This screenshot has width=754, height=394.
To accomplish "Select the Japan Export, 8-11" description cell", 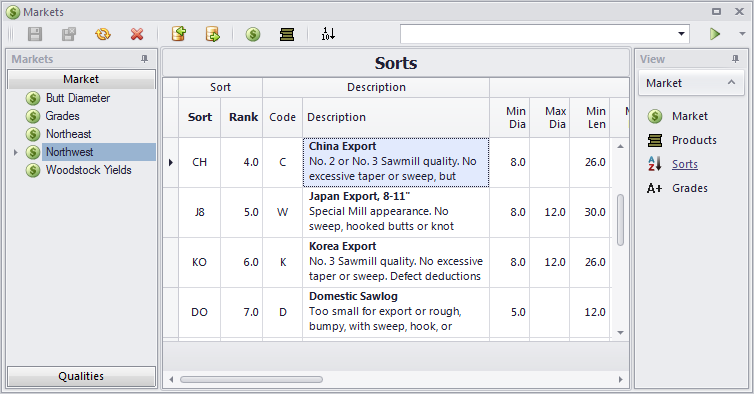I will click(396, 213).
